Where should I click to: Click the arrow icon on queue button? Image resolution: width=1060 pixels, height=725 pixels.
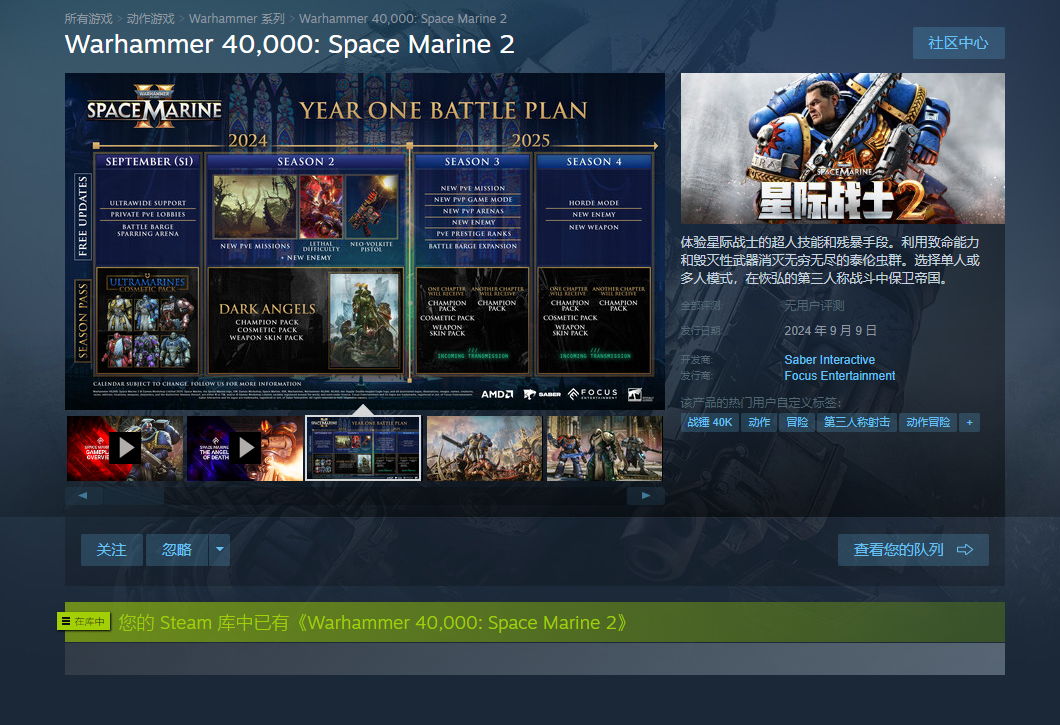pyautogui.click(x=965, y=550)
